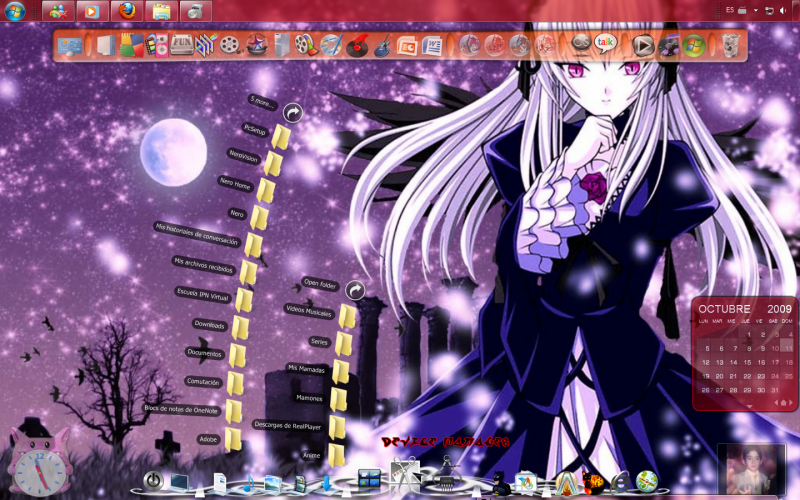Open the Explorer folder taskbar button
This screenshot has width=800, height=500.
tap(161, 11)
